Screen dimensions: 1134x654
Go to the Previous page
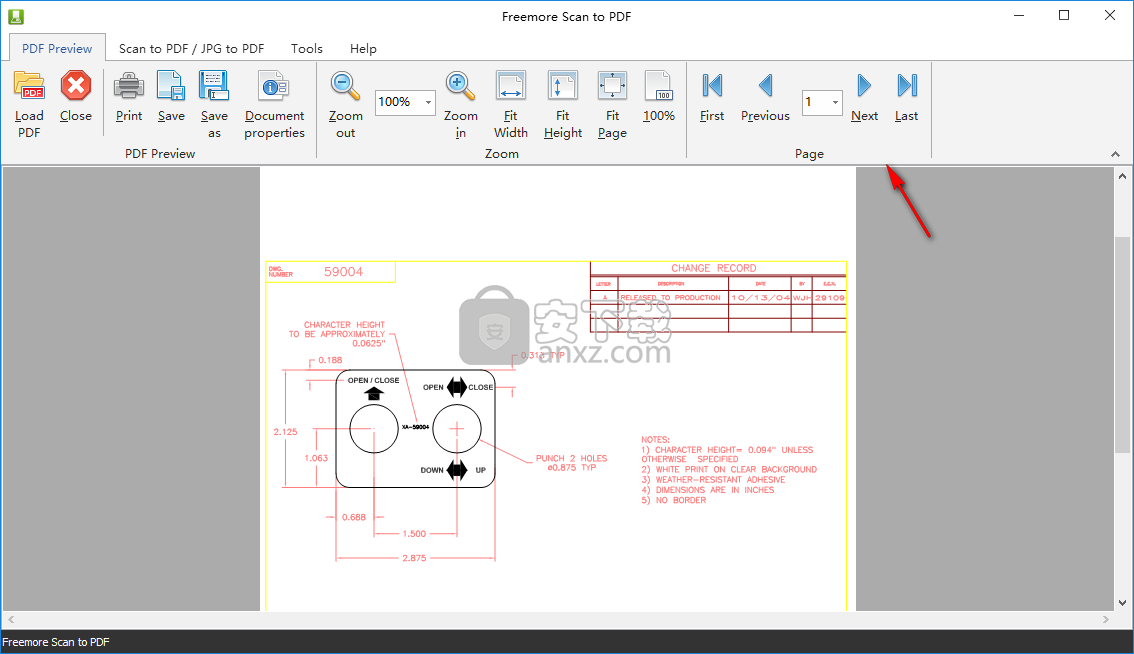pyautogui.click(x=765, y=97)
